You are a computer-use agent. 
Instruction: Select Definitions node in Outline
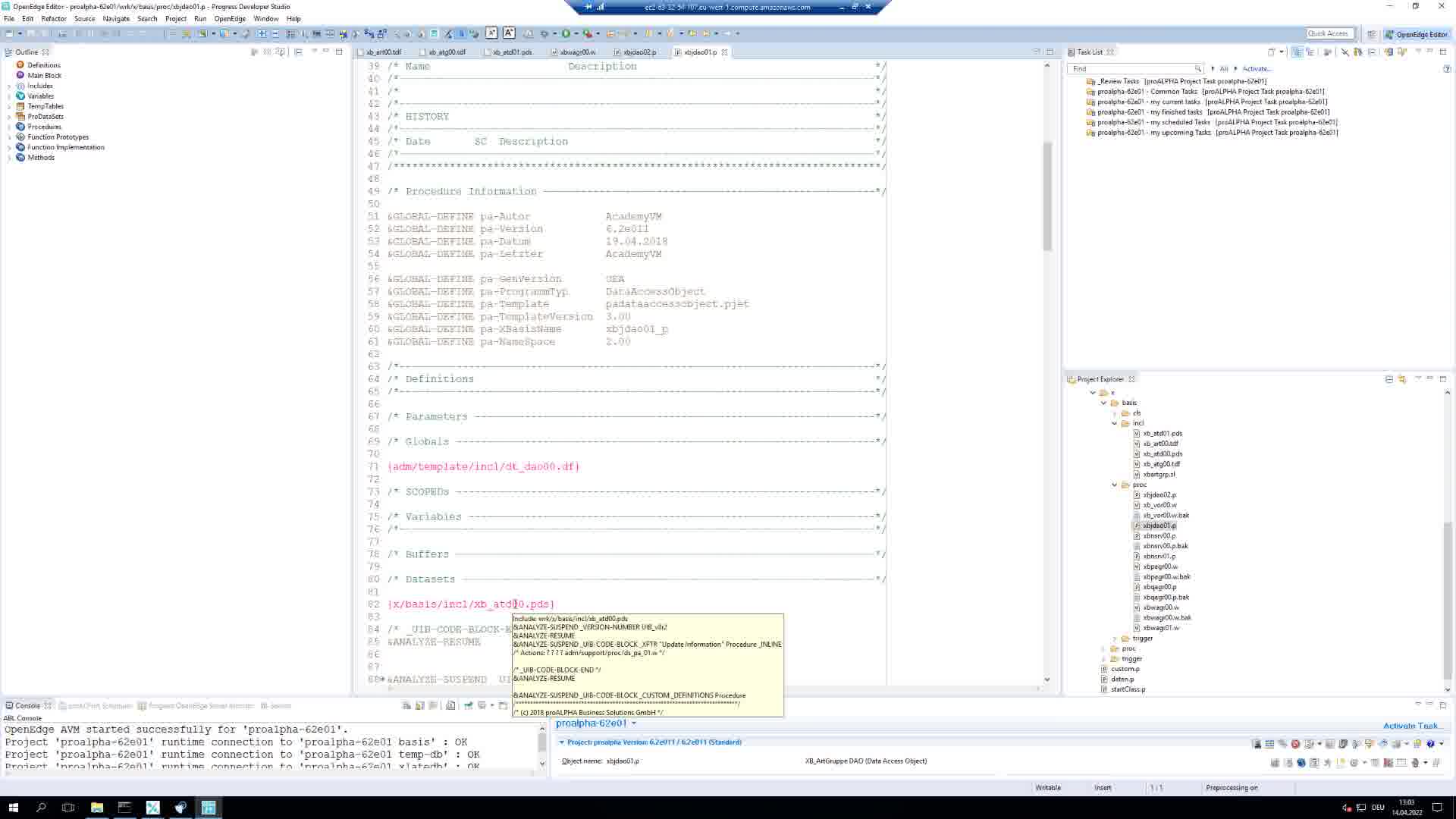pyautogui.click(x=44, y=65)
